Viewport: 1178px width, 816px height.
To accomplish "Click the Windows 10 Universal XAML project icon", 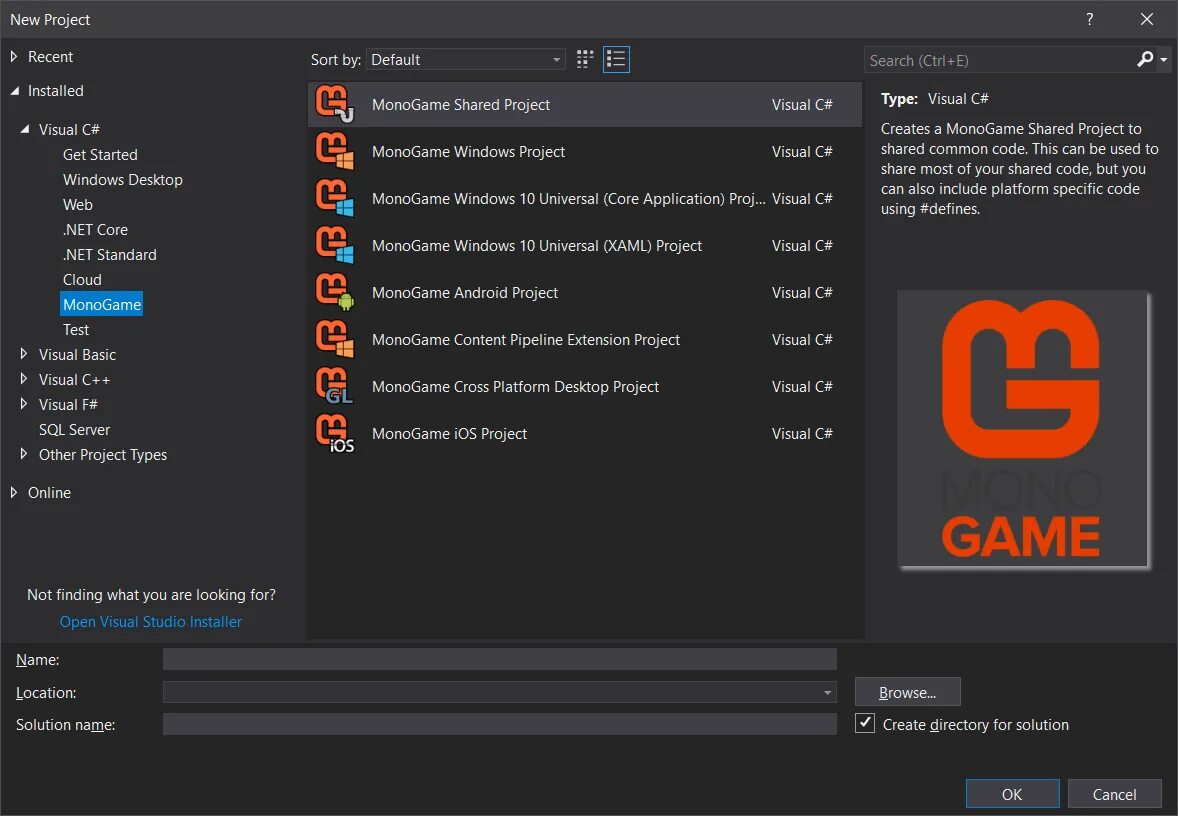I will 334,245.
